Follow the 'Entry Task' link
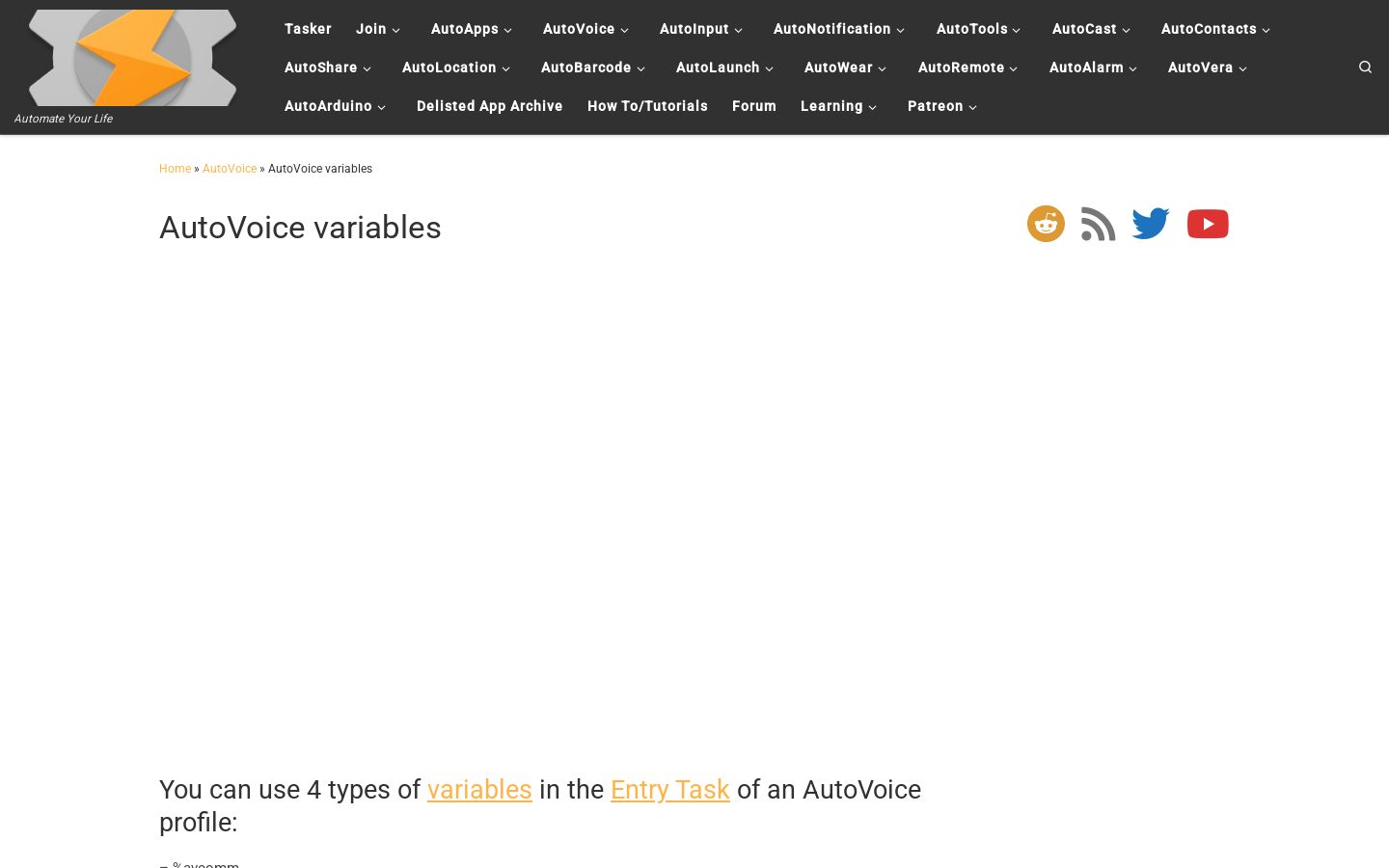 point(670,789)
